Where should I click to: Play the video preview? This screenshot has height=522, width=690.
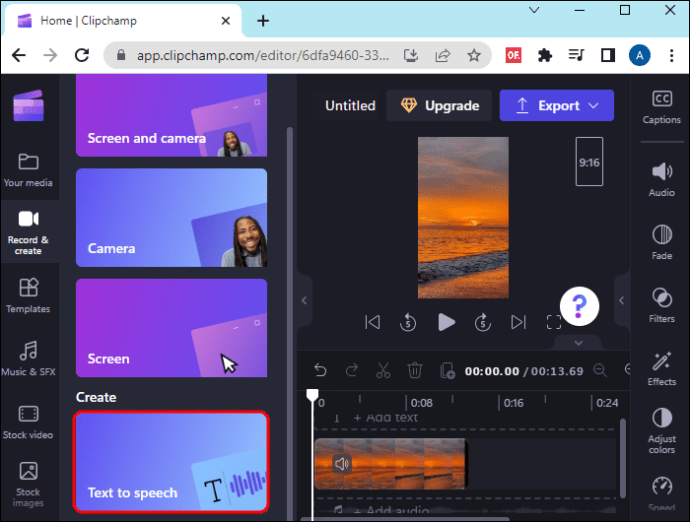tap(446, 322)
